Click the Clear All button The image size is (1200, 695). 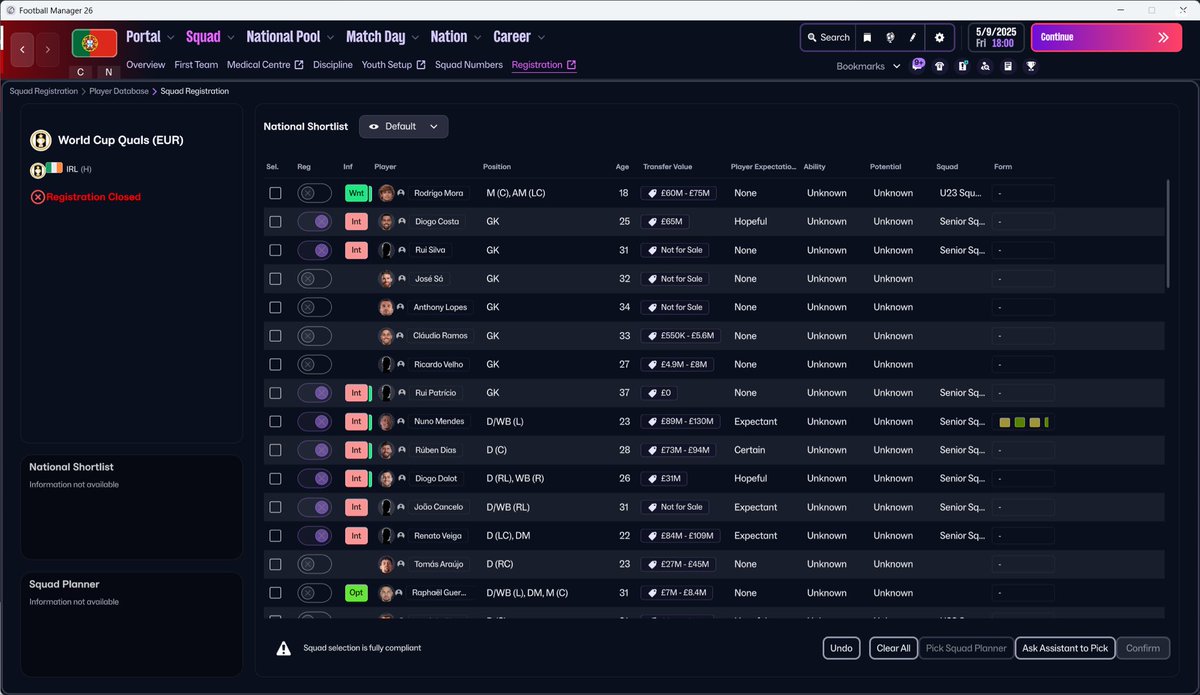pos(893,648)
